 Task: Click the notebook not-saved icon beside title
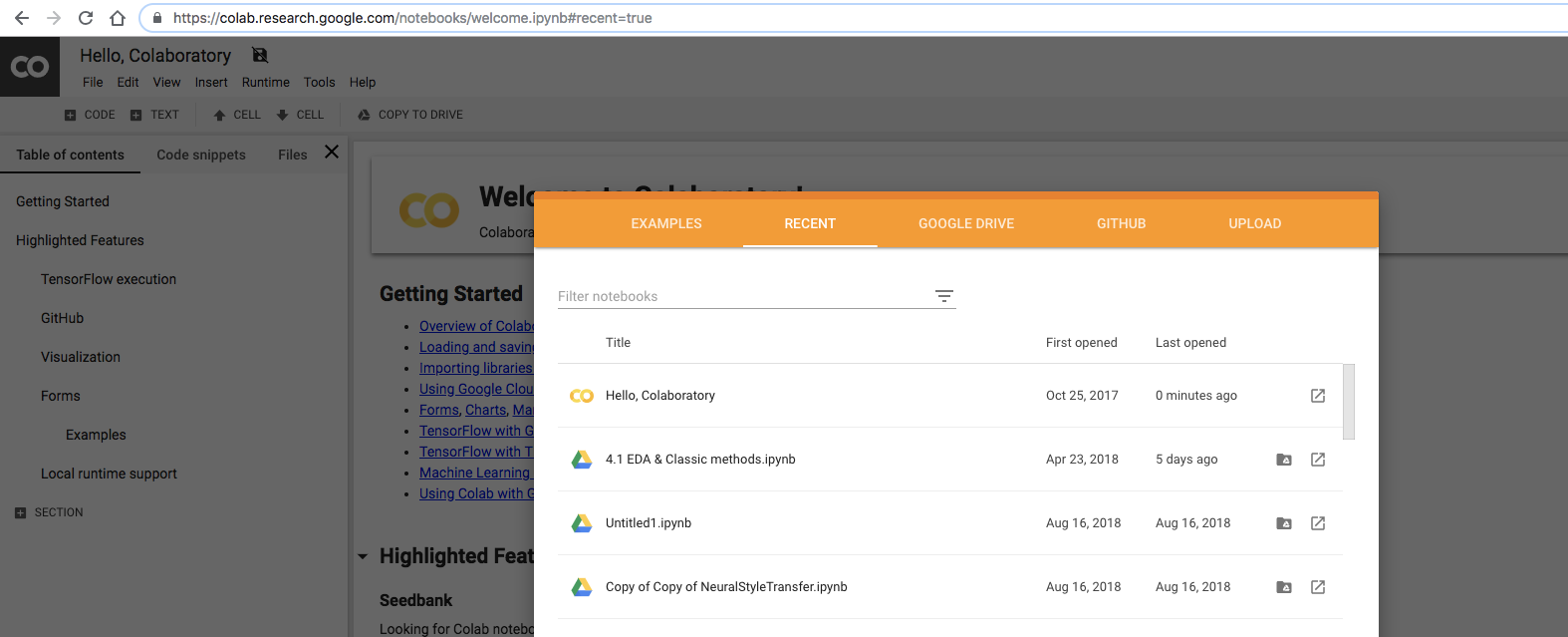pyautogui.click(x=260, y=55)
